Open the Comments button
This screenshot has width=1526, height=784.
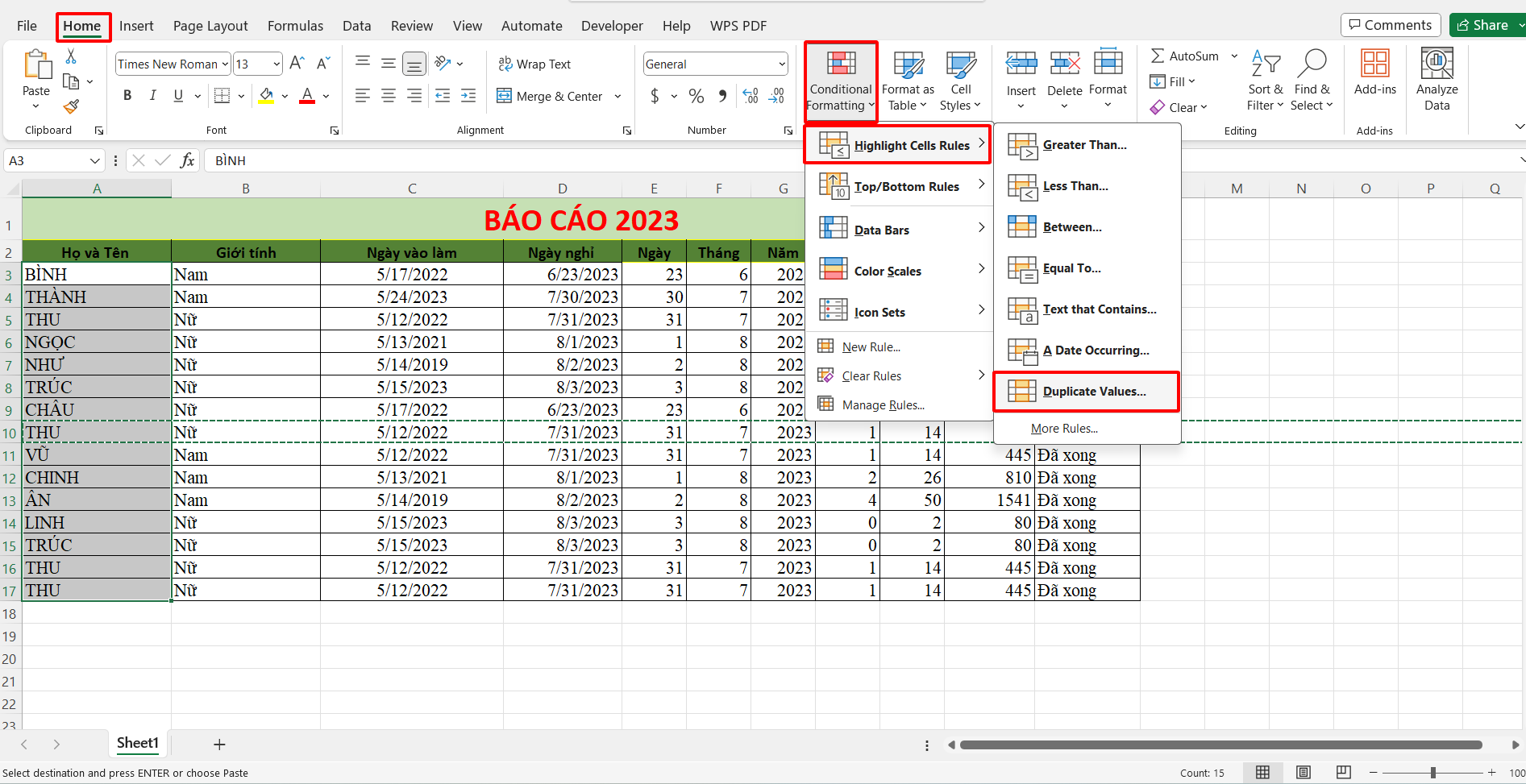[1390, 25]
